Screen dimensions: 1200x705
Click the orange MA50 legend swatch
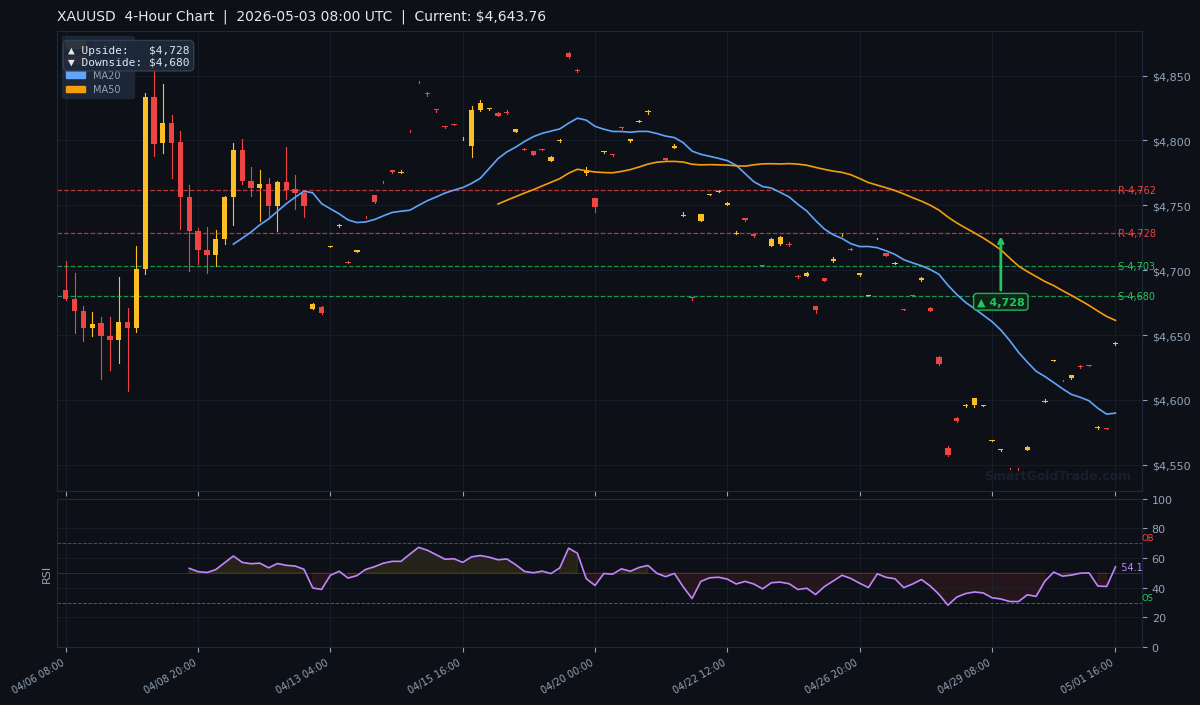click(x=76, y=89)
